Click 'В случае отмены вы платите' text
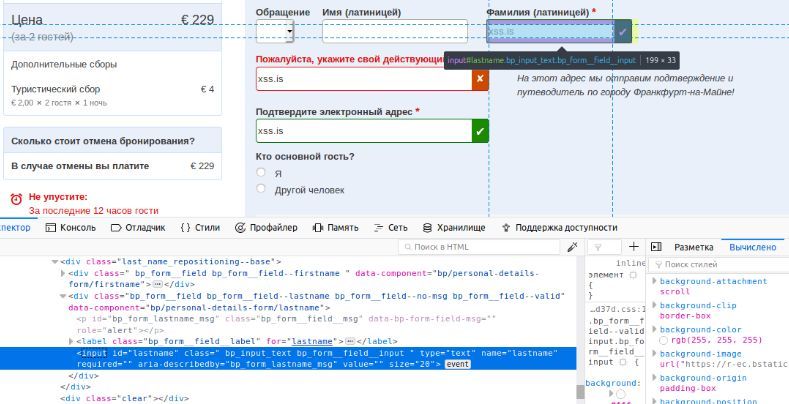The width and height of the screenshot is (789, 404). point(80,166)
